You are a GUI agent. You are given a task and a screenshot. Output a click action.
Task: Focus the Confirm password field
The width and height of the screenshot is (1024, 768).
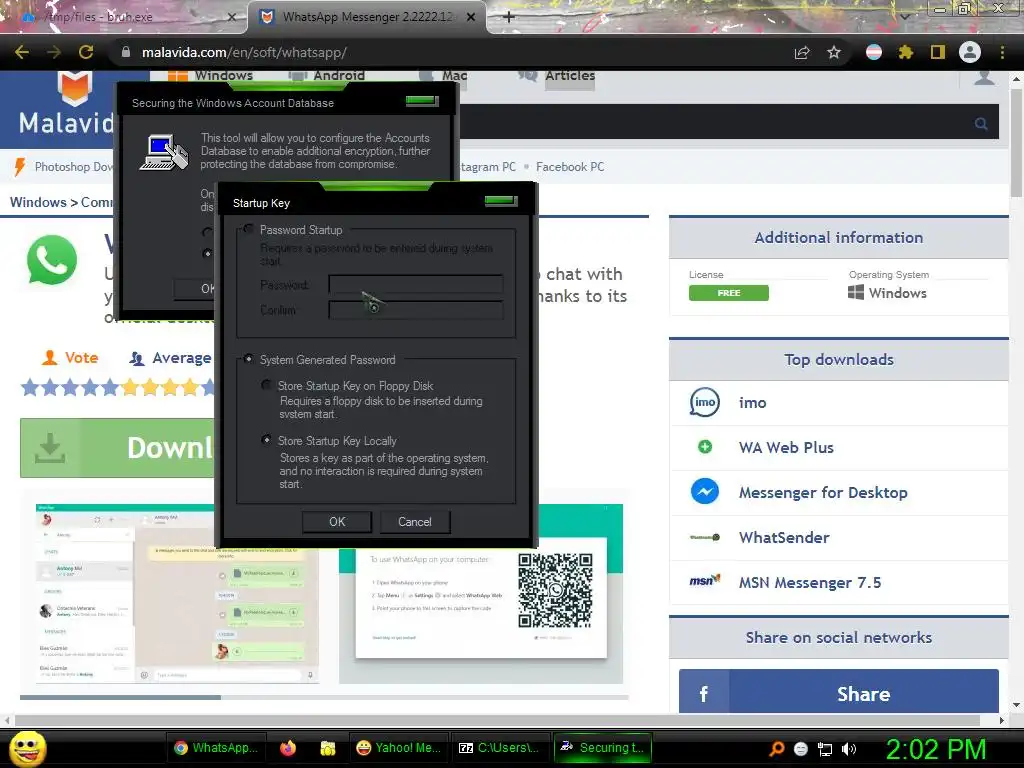tap(416, 310)
